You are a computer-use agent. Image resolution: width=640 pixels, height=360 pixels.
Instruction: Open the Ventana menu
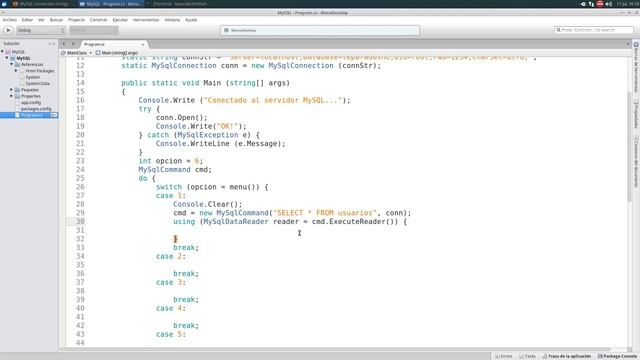(x=172, y=20)
